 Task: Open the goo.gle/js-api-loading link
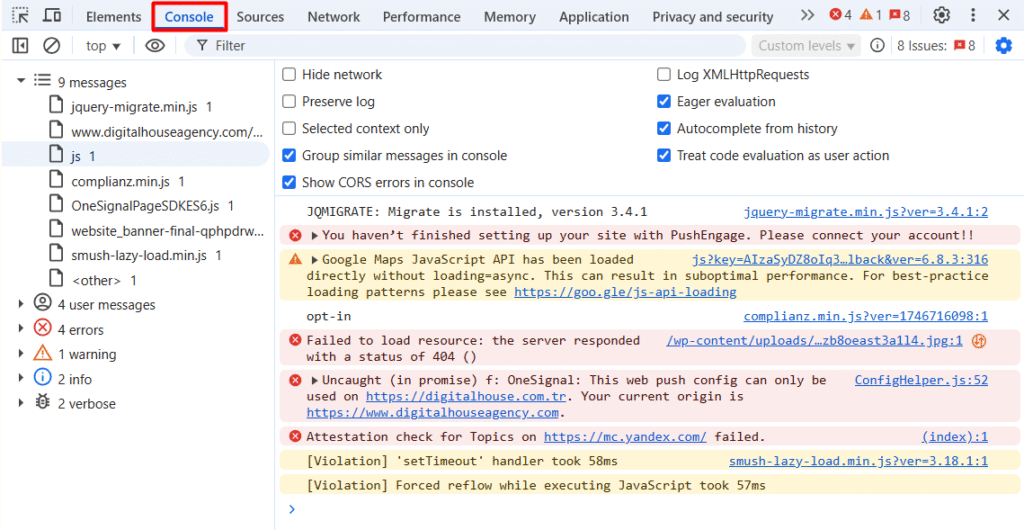(x=625, y=292)
